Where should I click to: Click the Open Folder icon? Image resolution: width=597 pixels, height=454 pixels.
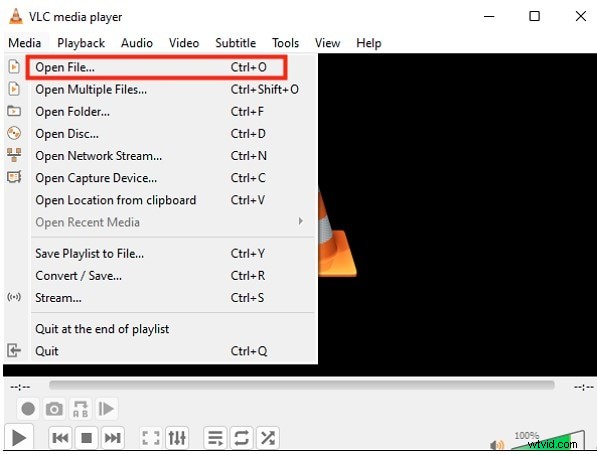[x=14, y=111]
